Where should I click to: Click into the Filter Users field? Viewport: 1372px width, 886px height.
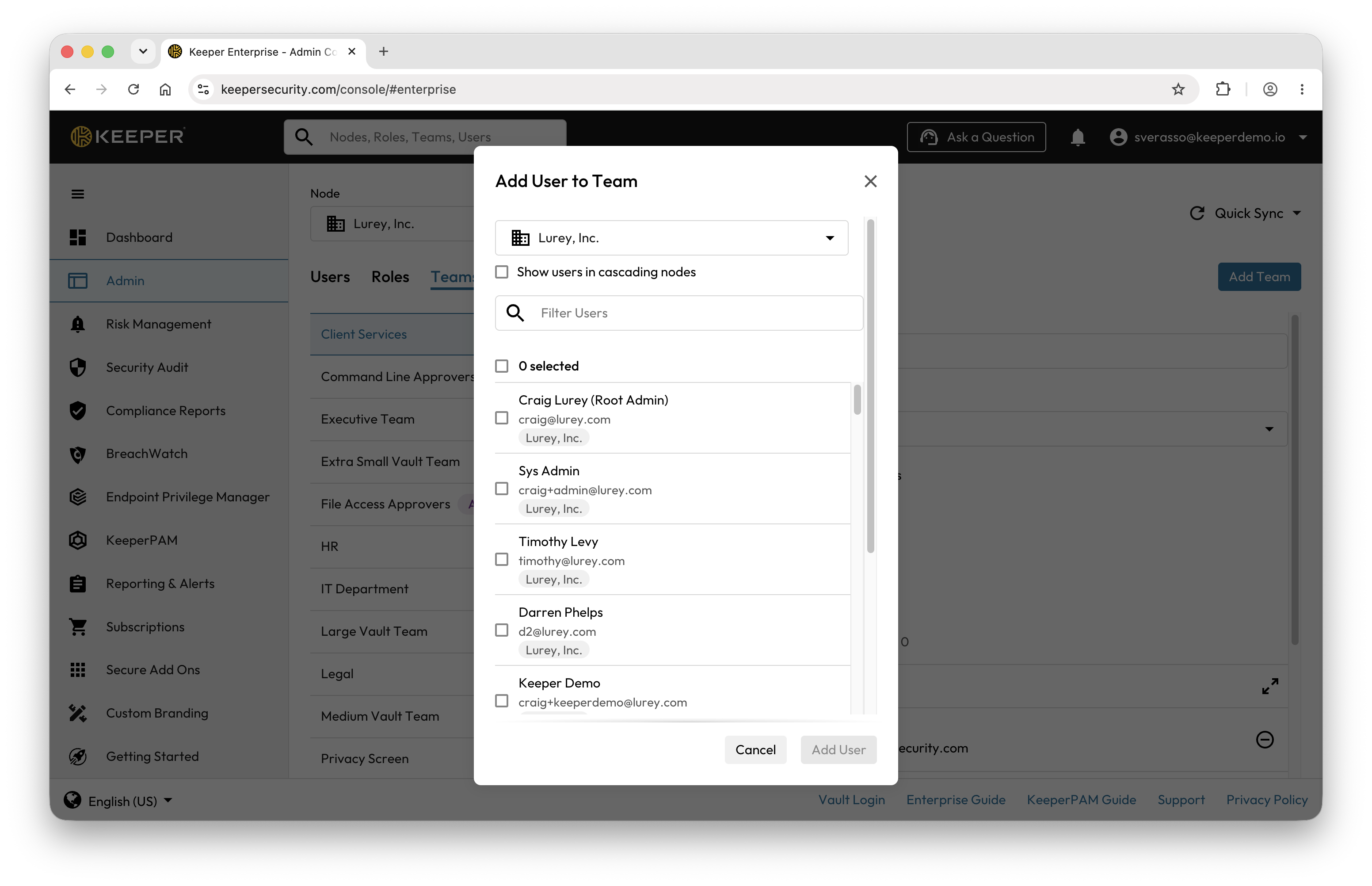[678, 313]
